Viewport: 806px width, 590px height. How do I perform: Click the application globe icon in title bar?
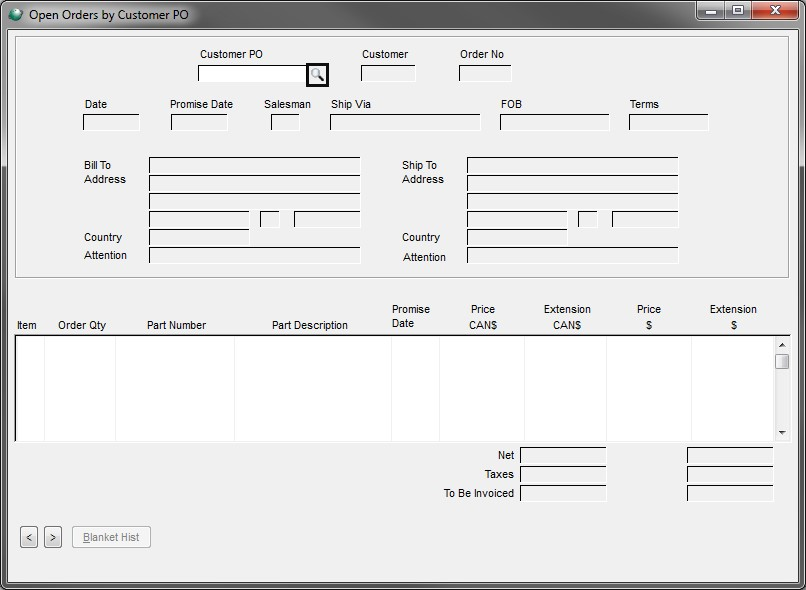(15, 14)
